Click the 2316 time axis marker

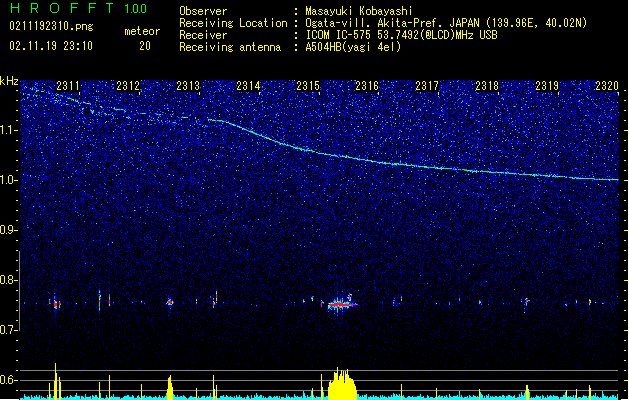[x=367, y=85]
